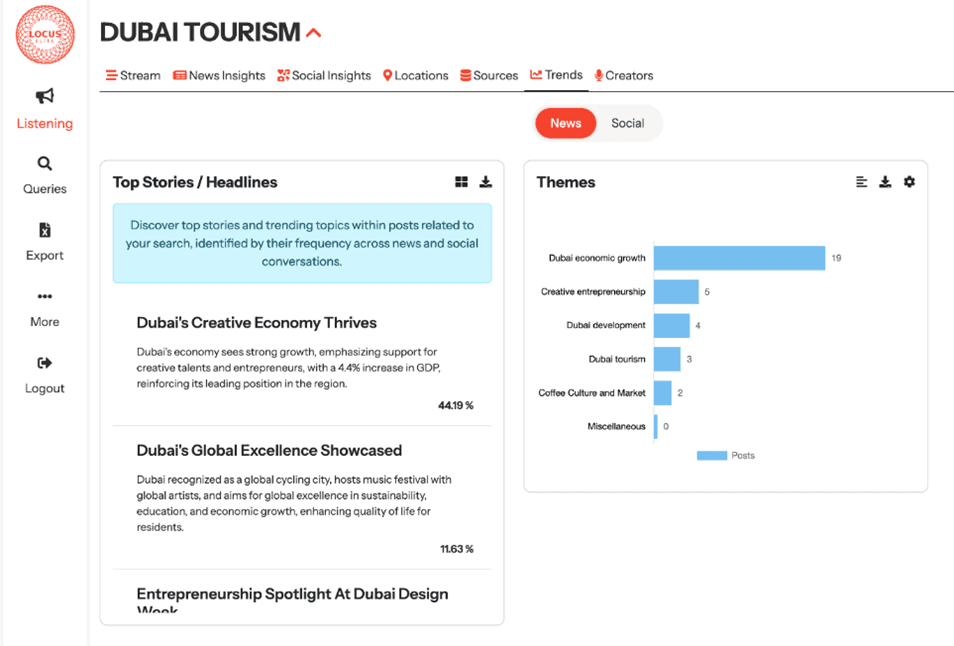Viewport: 954px width, 646px height.
Task: Click the Locus logo icon
Action: tap(44, 34)
